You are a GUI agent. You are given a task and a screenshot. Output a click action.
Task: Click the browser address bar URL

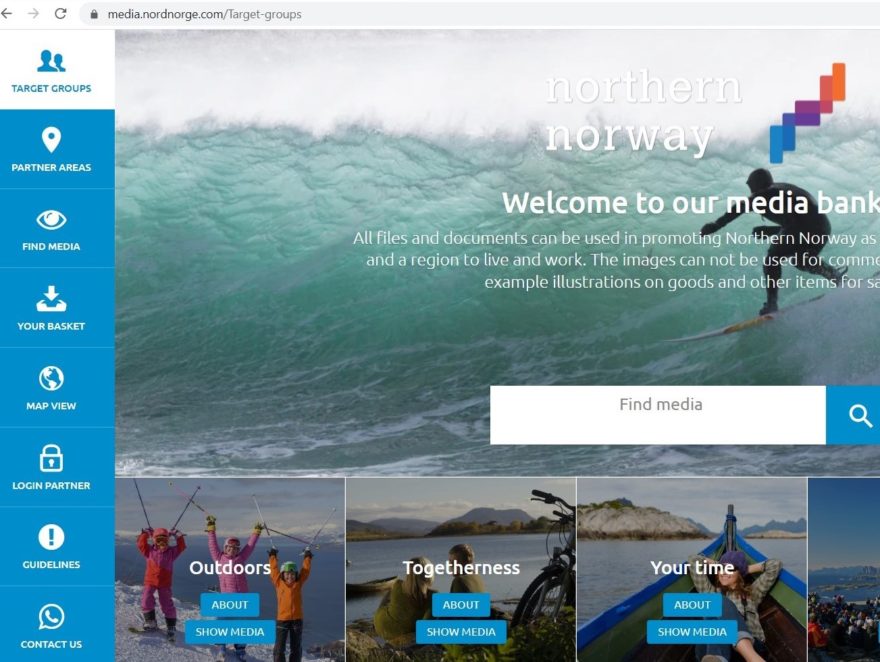tap(204, 14)
